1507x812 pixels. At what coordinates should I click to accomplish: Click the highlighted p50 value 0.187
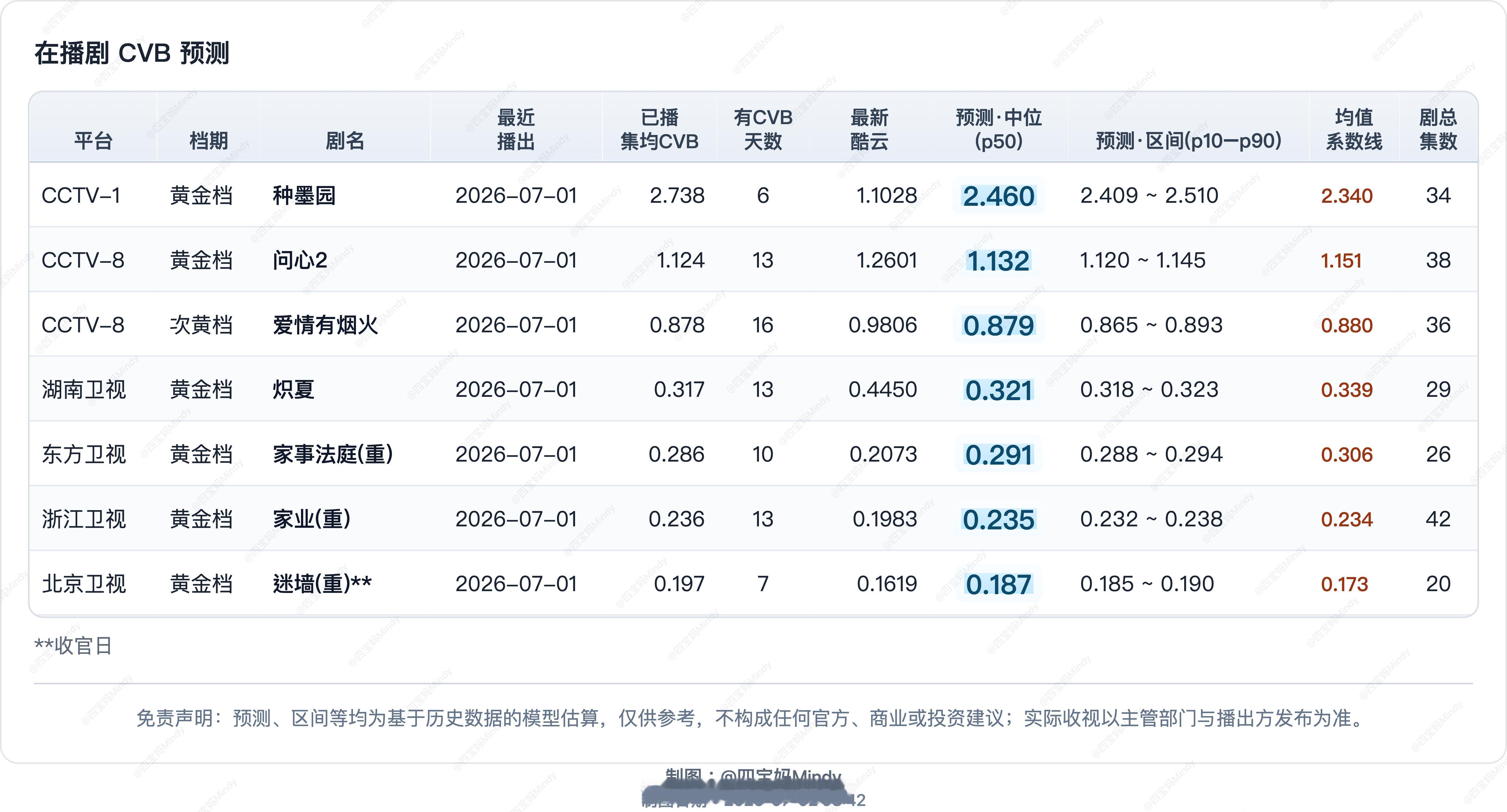tap(999, 585)
